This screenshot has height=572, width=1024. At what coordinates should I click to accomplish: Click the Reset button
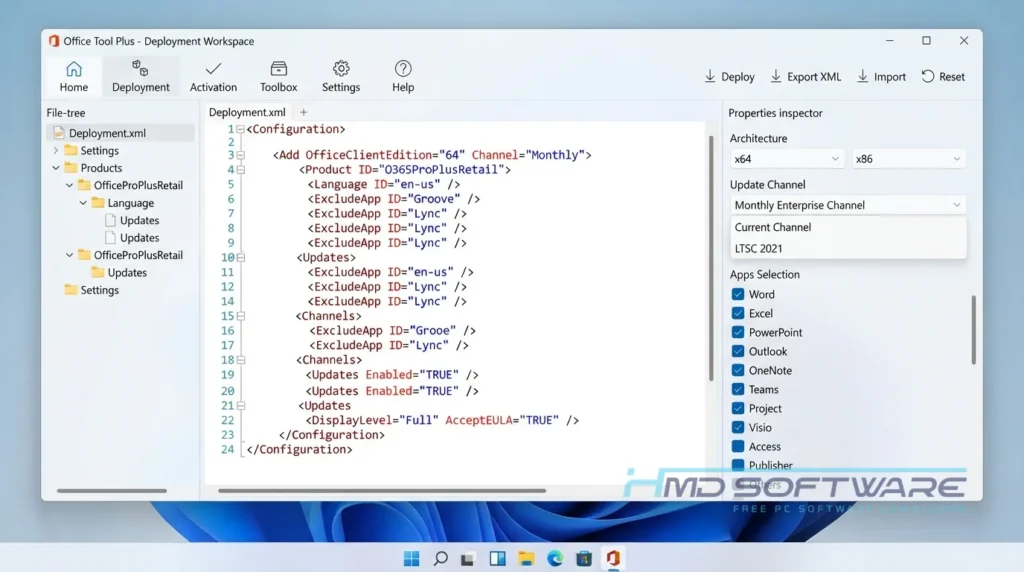(x=943, y=76)
